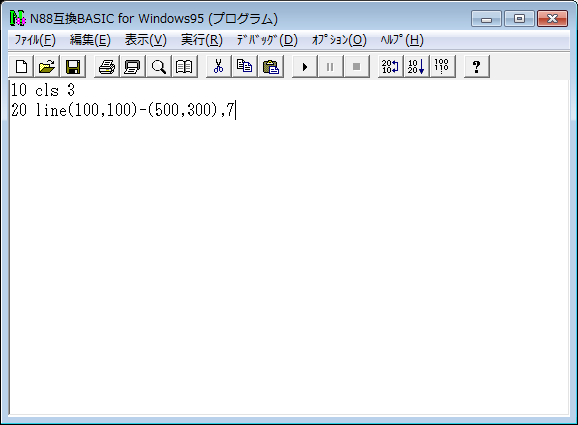Click the 20/10 line swap icon

point(390,67)
